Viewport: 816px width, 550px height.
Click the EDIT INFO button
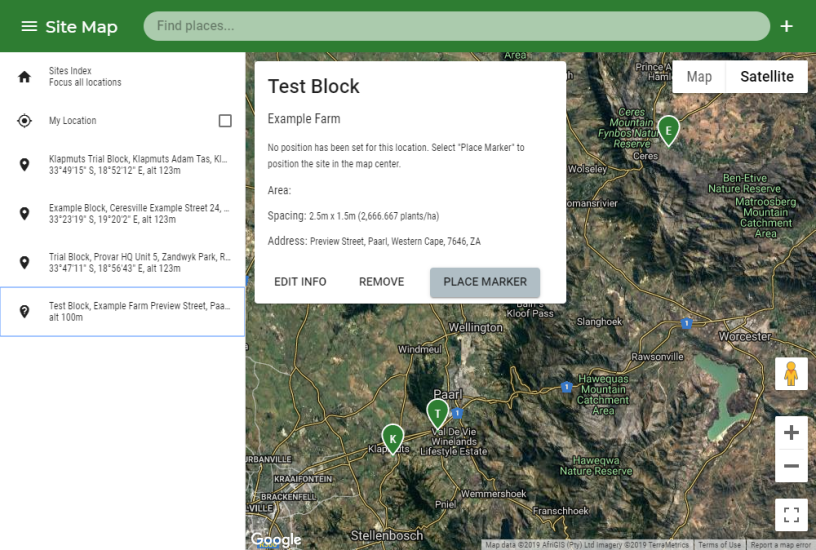[300, 282]
